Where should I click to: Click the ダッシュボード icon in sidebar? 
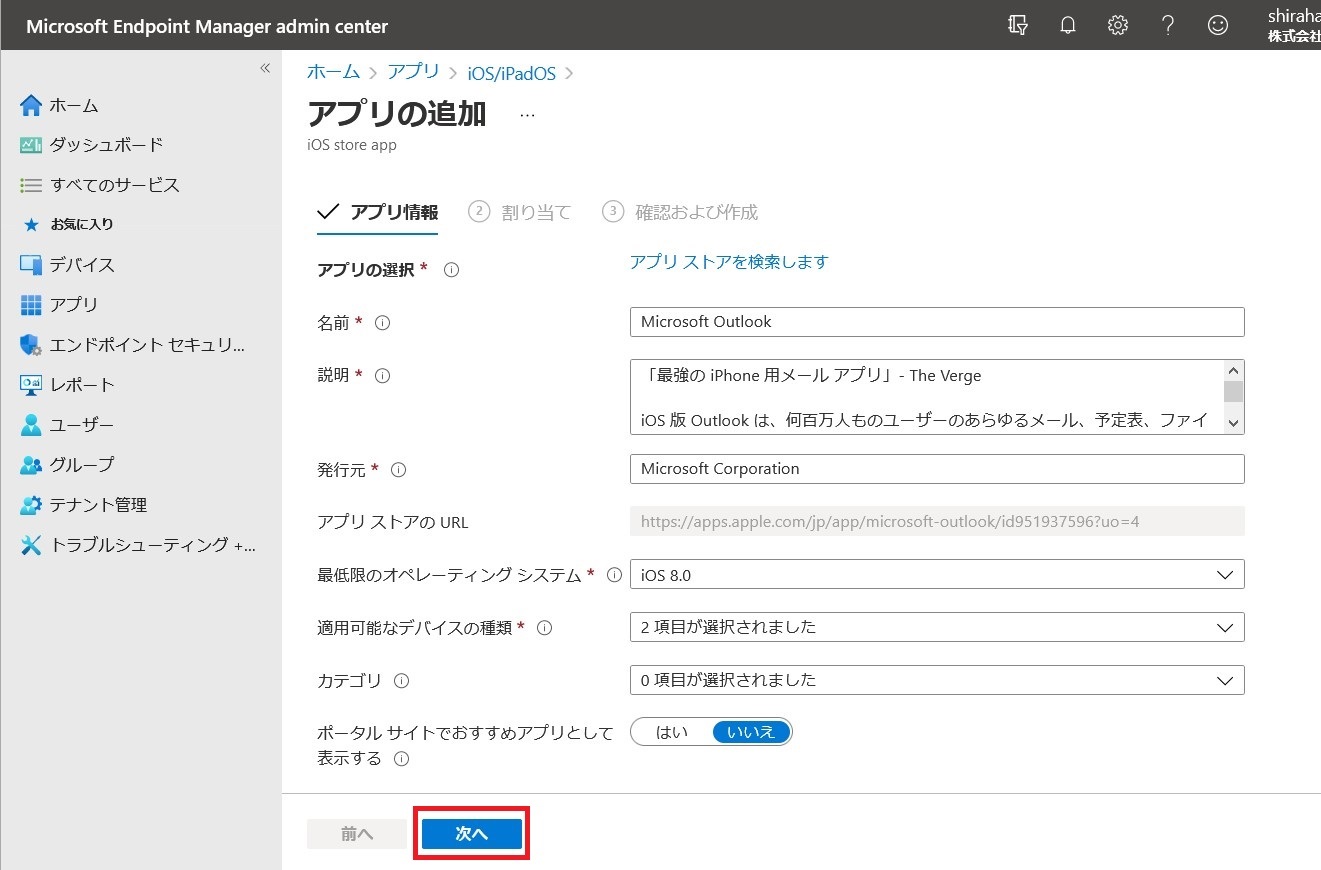click(x=31, y=145)
